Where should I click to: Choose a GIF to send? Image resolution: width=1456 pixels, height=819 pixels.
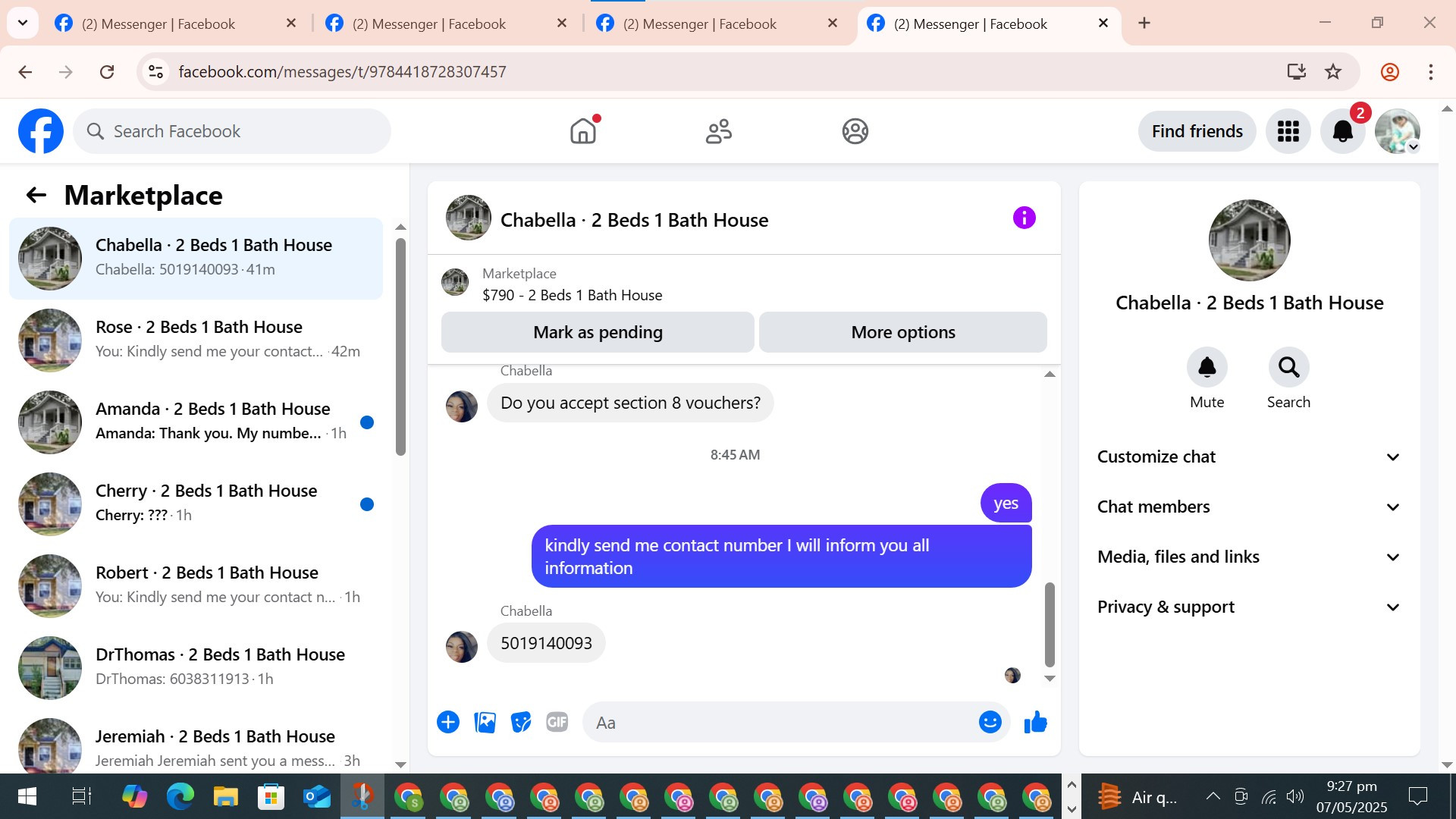pyautogui.click(x=557, y=722)
